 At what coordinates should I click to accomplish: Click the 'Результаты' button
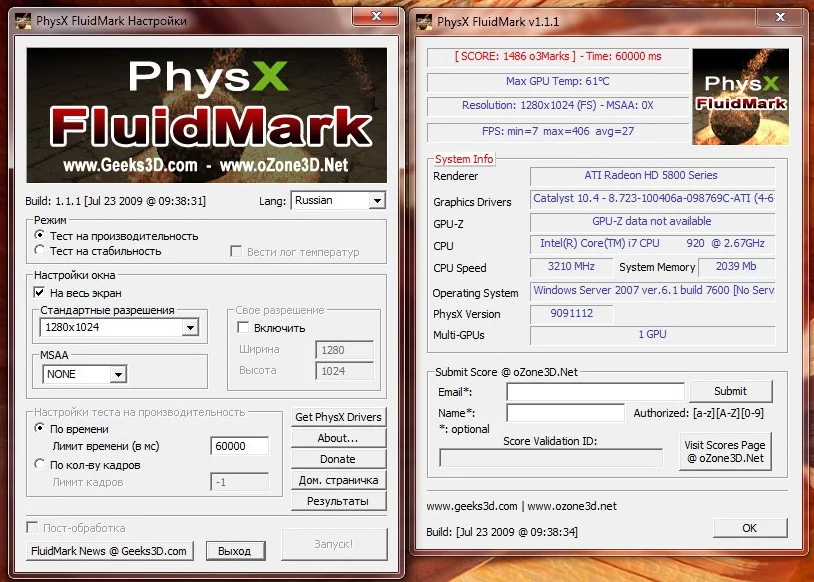(x=338, y=501)
